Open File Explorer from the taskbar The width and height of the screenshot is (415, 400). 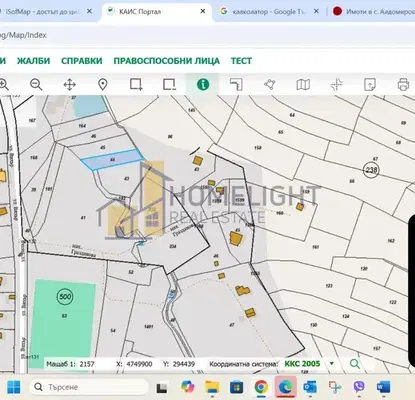(x=212, y=387)
